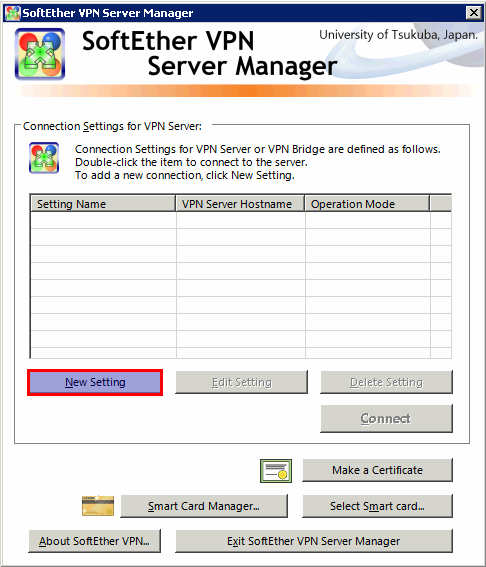Click 'Double-click the item to connect' text line
This screenshot has width=486, height=567.
pyautogui.click(x=191, y=162)
